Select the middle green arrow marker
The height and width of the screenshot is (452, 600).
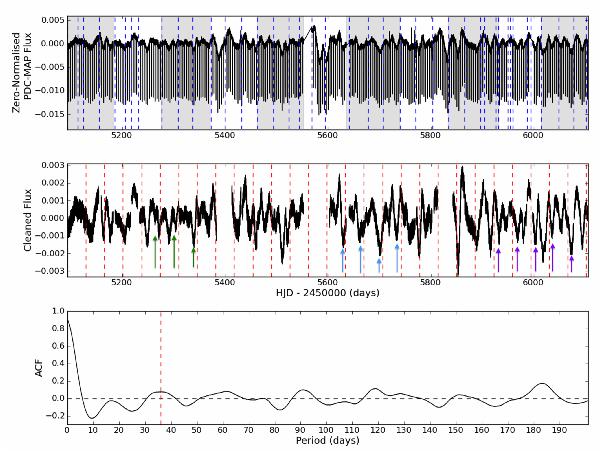174,250
